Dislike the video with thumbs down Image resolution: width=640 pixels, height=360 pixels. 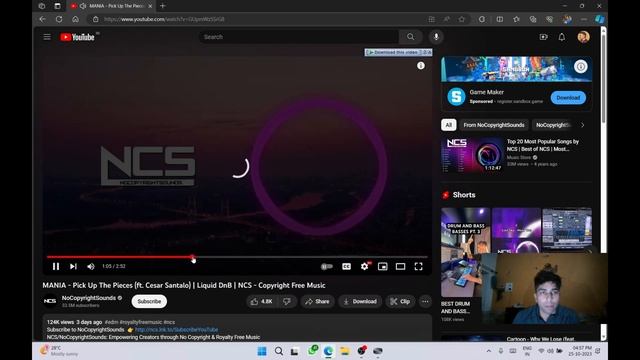point(287,302)
